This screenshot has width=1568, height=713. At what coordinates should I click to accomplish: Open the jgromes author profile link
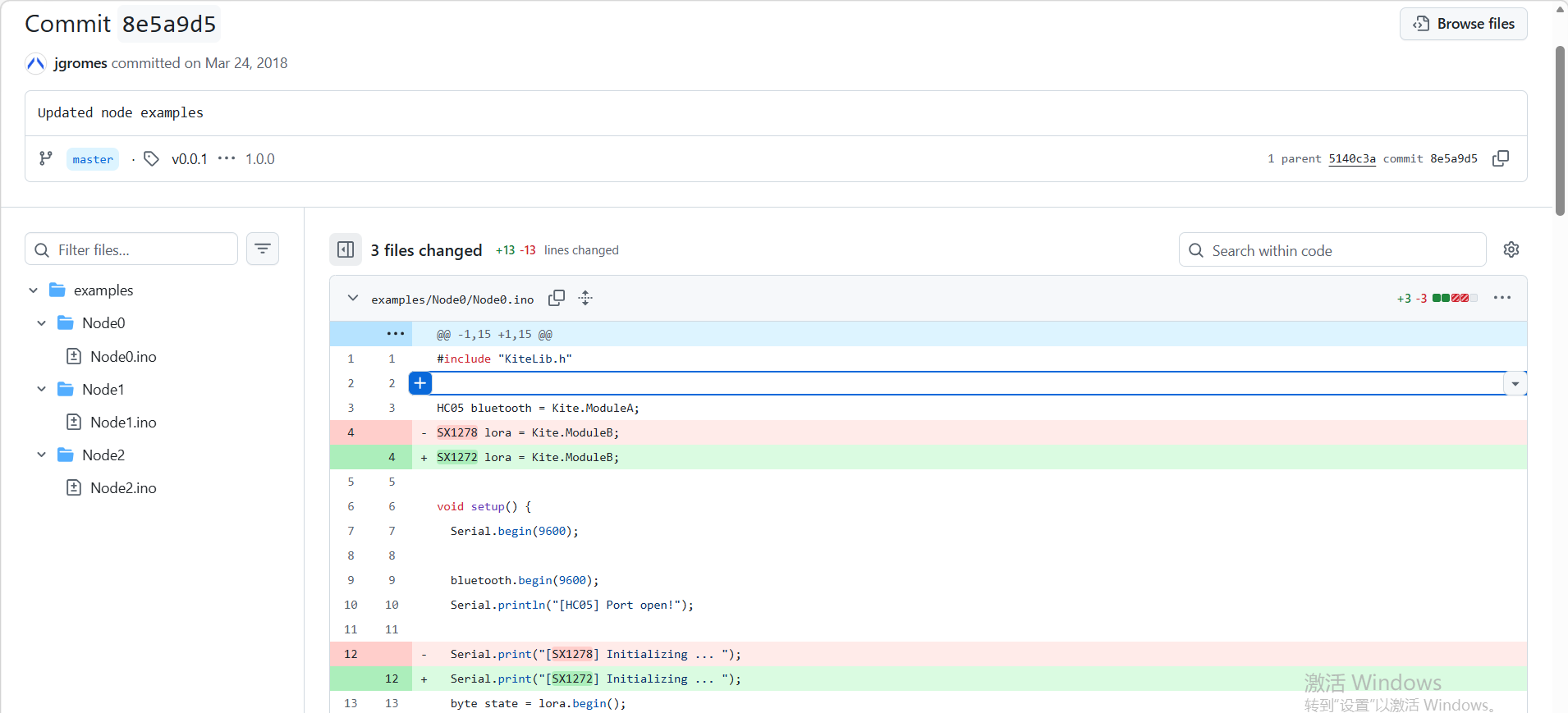80,63
